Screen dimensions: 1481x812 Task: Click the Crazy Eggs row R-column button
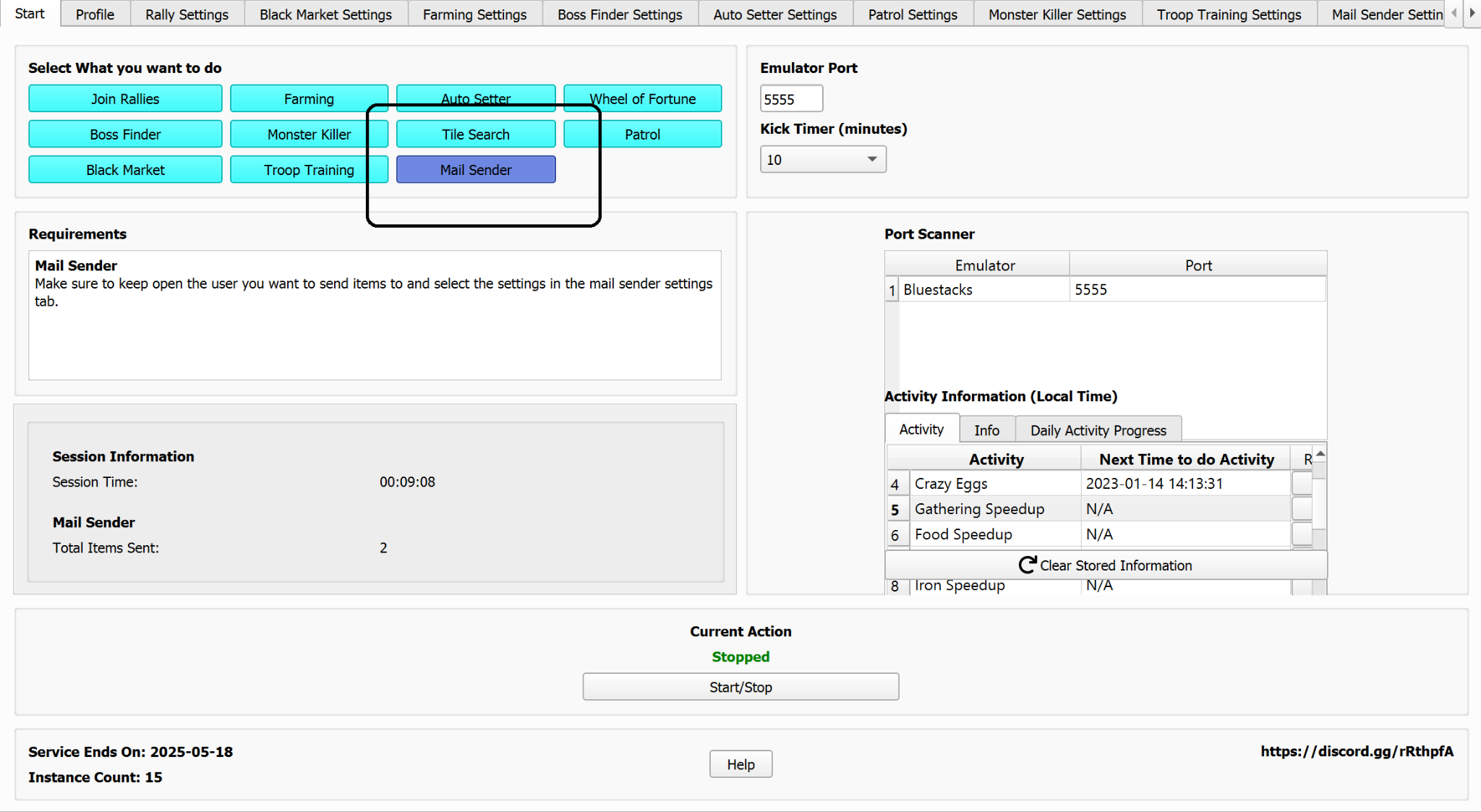click(x=1302, y=483)
